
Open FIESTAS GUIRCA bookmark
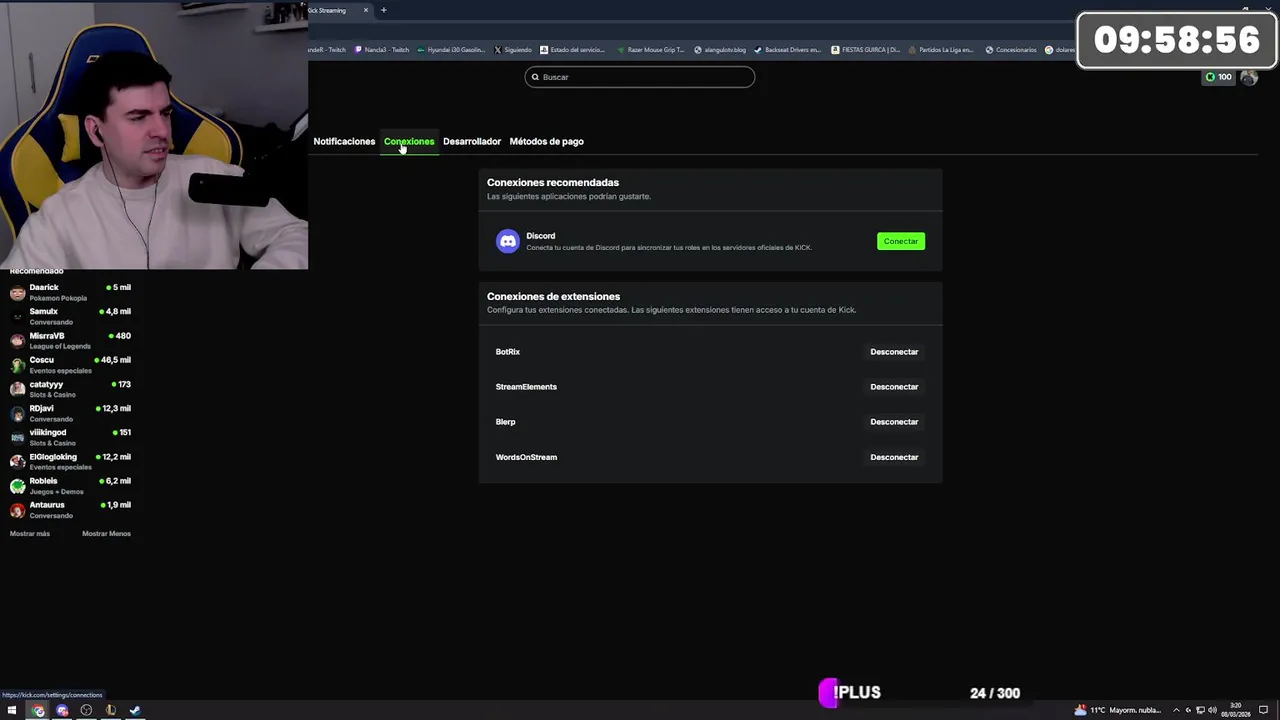click(x=866, y=50)
